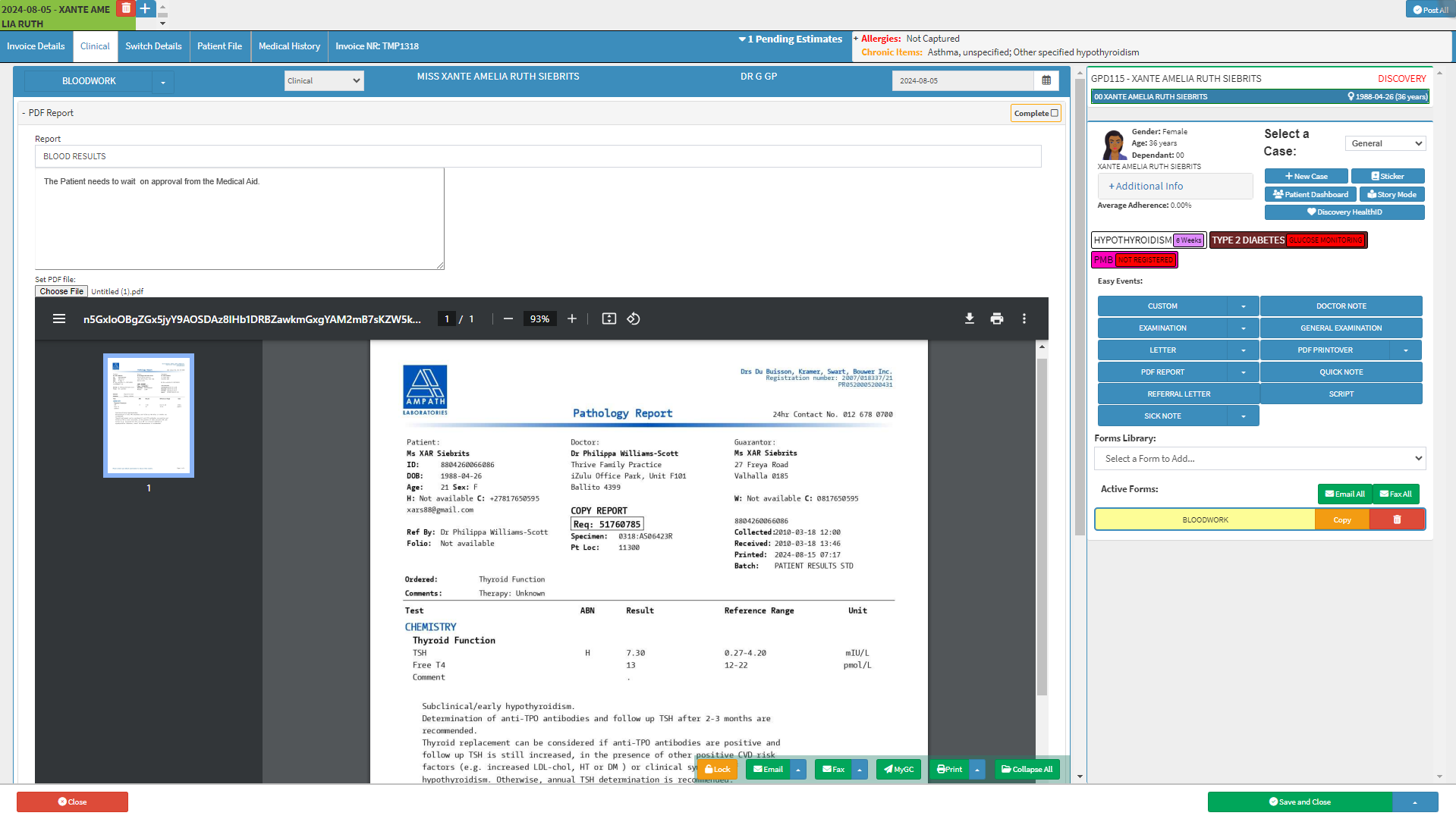Expand the BLOODWORK form dropdown arrow

[163, 81]
